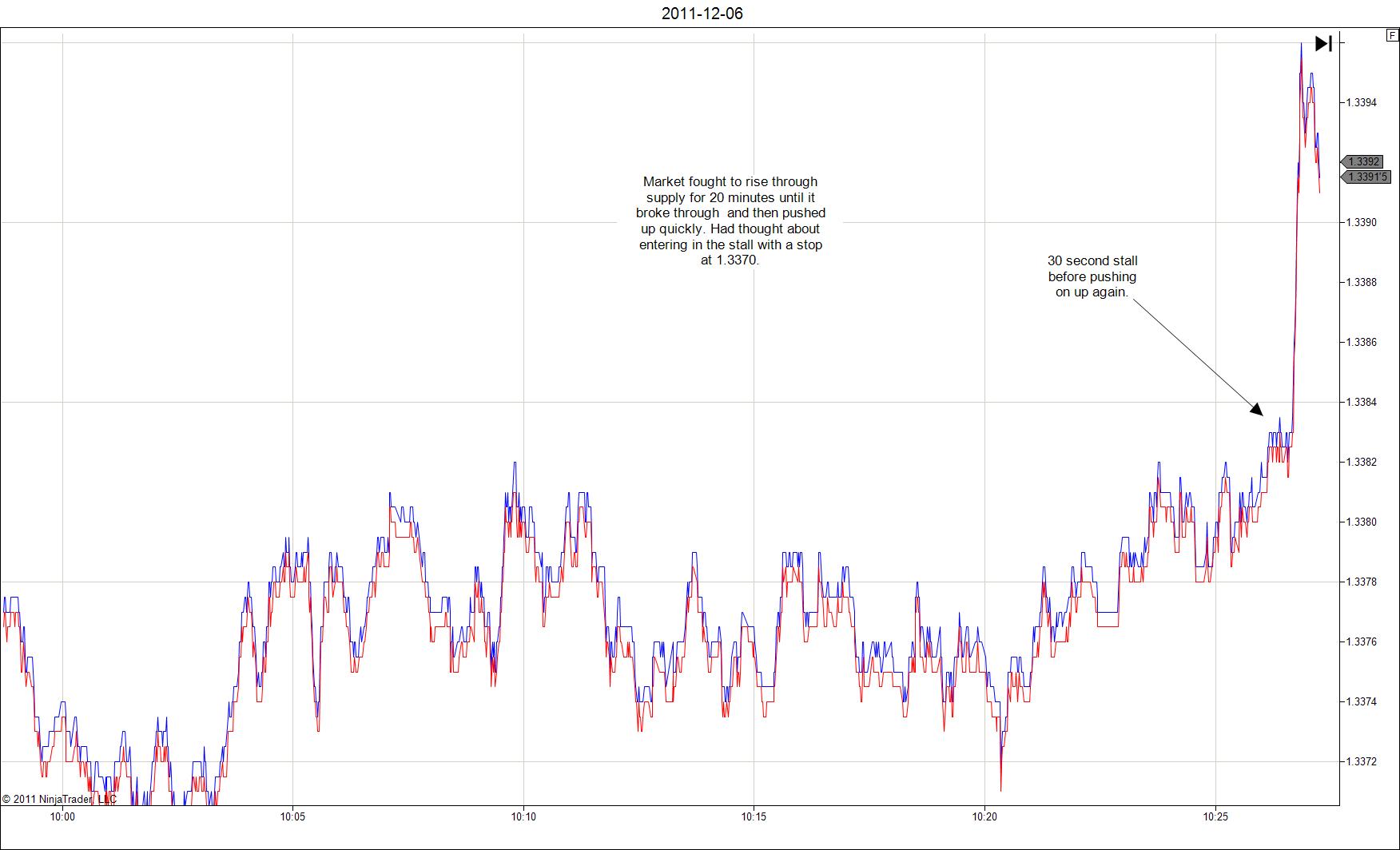Viewport: 1400px width, 850px height.
Task: Click the 1.3382 price axis label
Action: click(1362, 462)
